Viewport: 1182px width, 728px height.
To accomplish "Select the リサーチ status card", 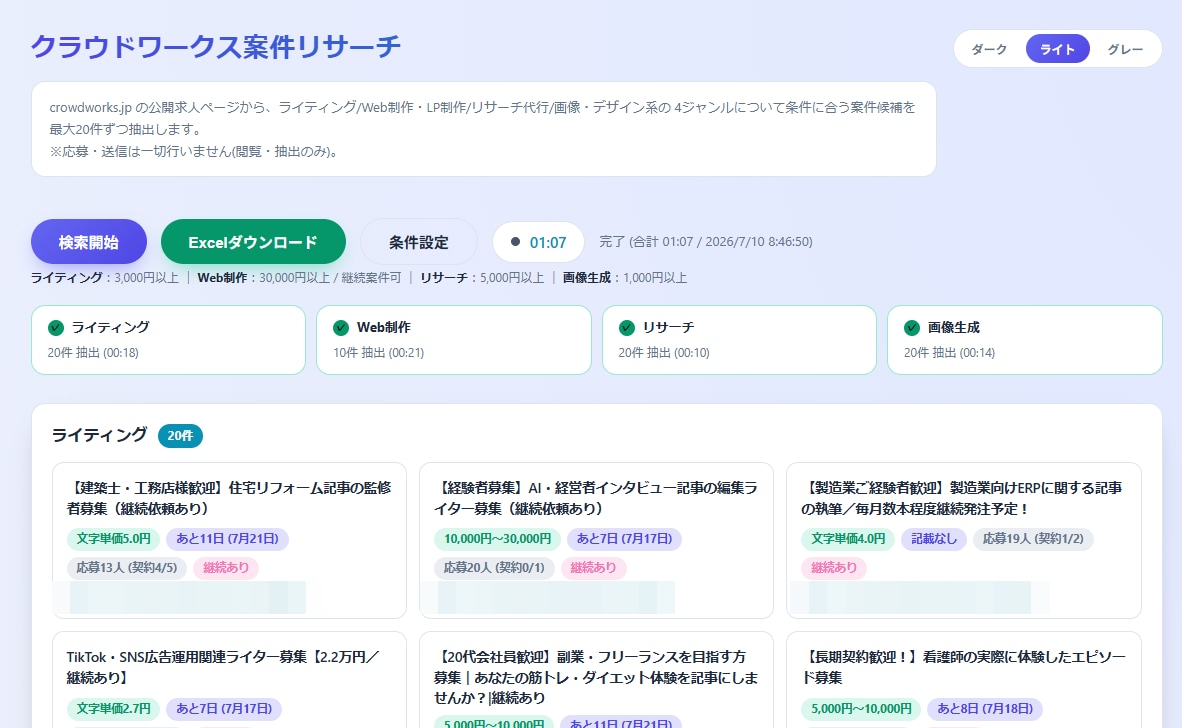I will point(740,340).
